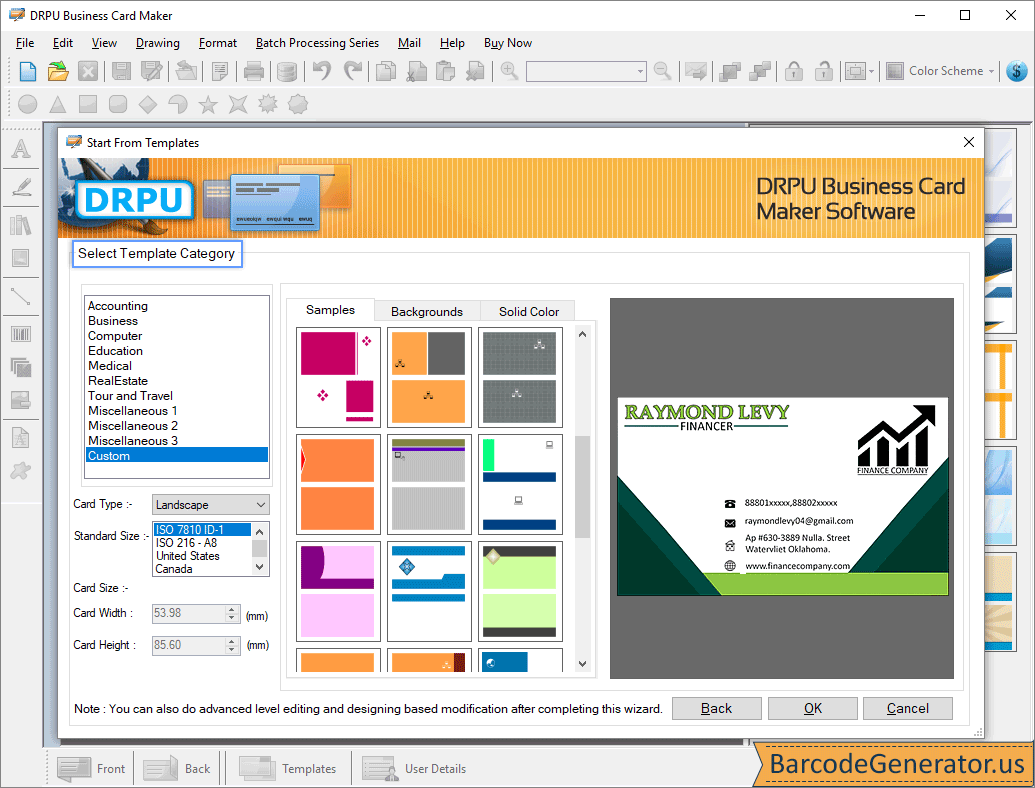Open the zoom level combo box
Screen dimensions: 1035x788
point(586,71)
